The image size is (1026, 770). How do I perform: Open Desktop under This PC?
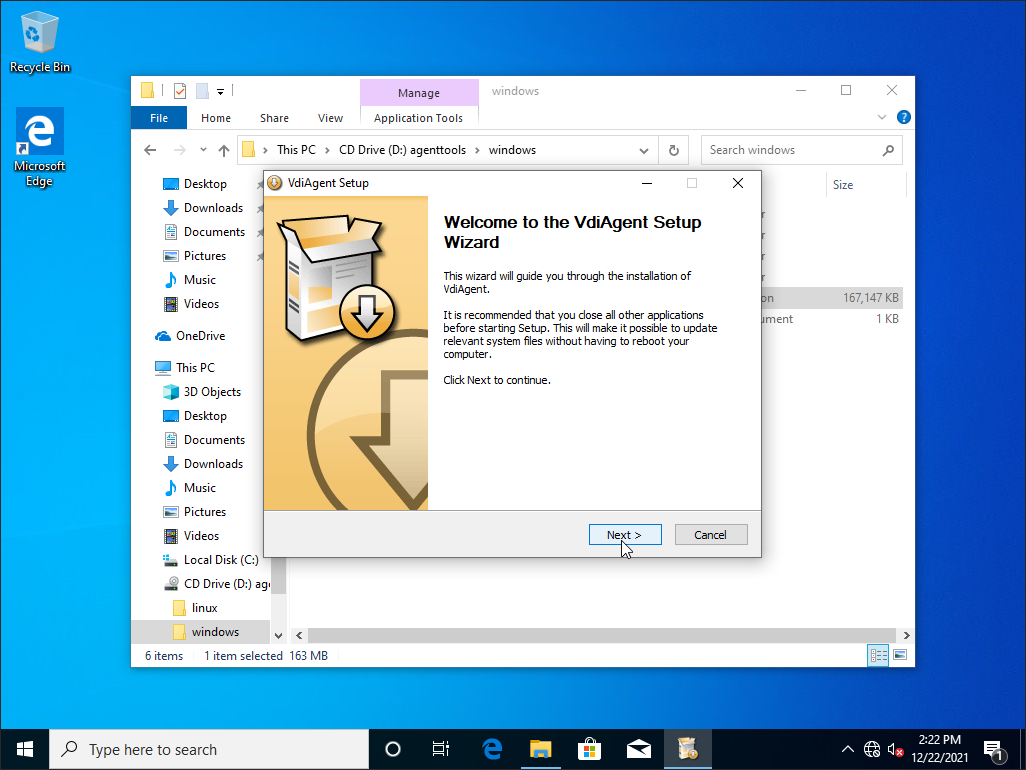205,416
